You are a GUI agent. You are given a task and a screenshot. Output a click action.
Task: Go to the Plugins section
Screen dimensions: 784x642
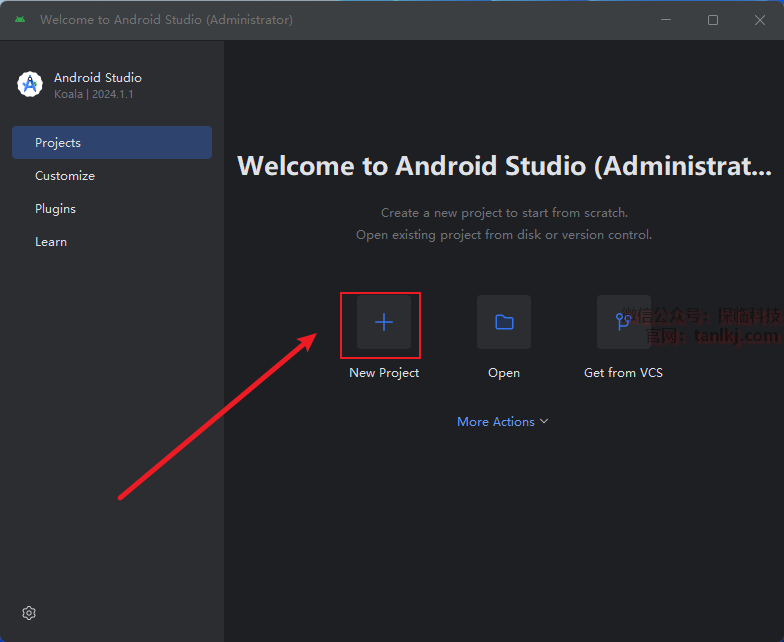55,209
